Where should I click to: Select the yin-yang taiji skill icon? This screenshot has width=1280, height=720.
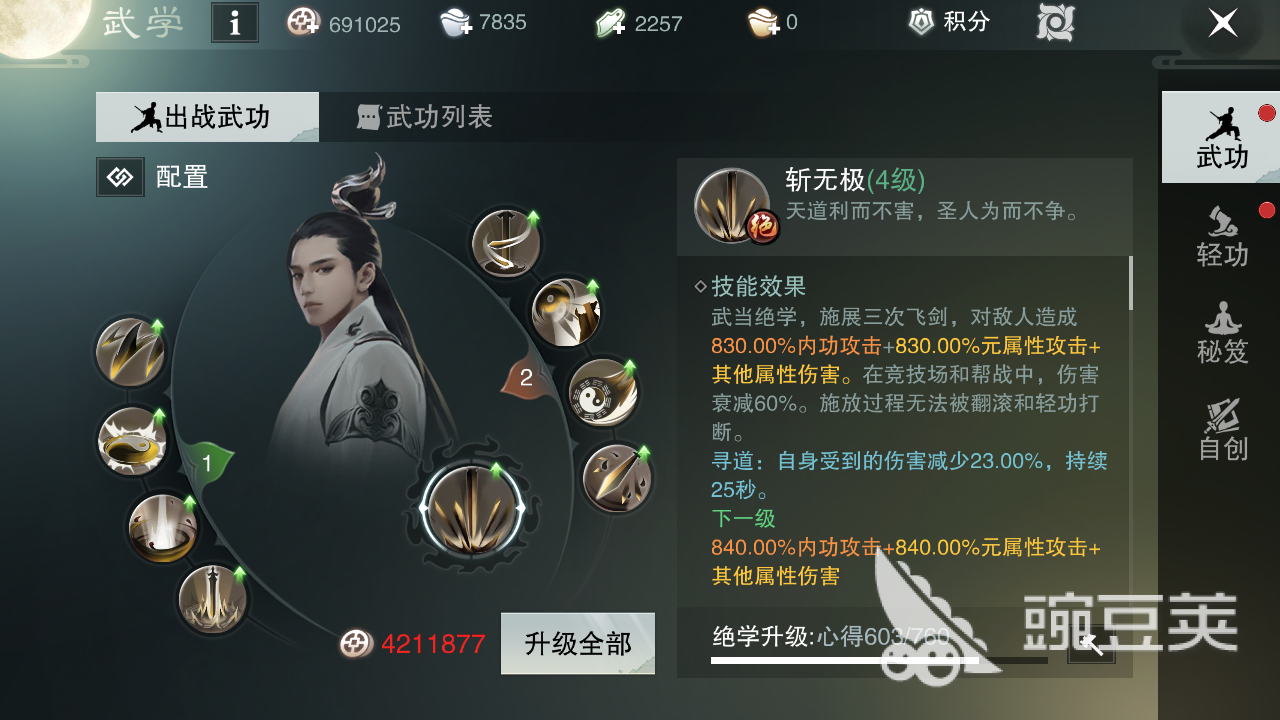pyautogui.click(x=603, y=392)
